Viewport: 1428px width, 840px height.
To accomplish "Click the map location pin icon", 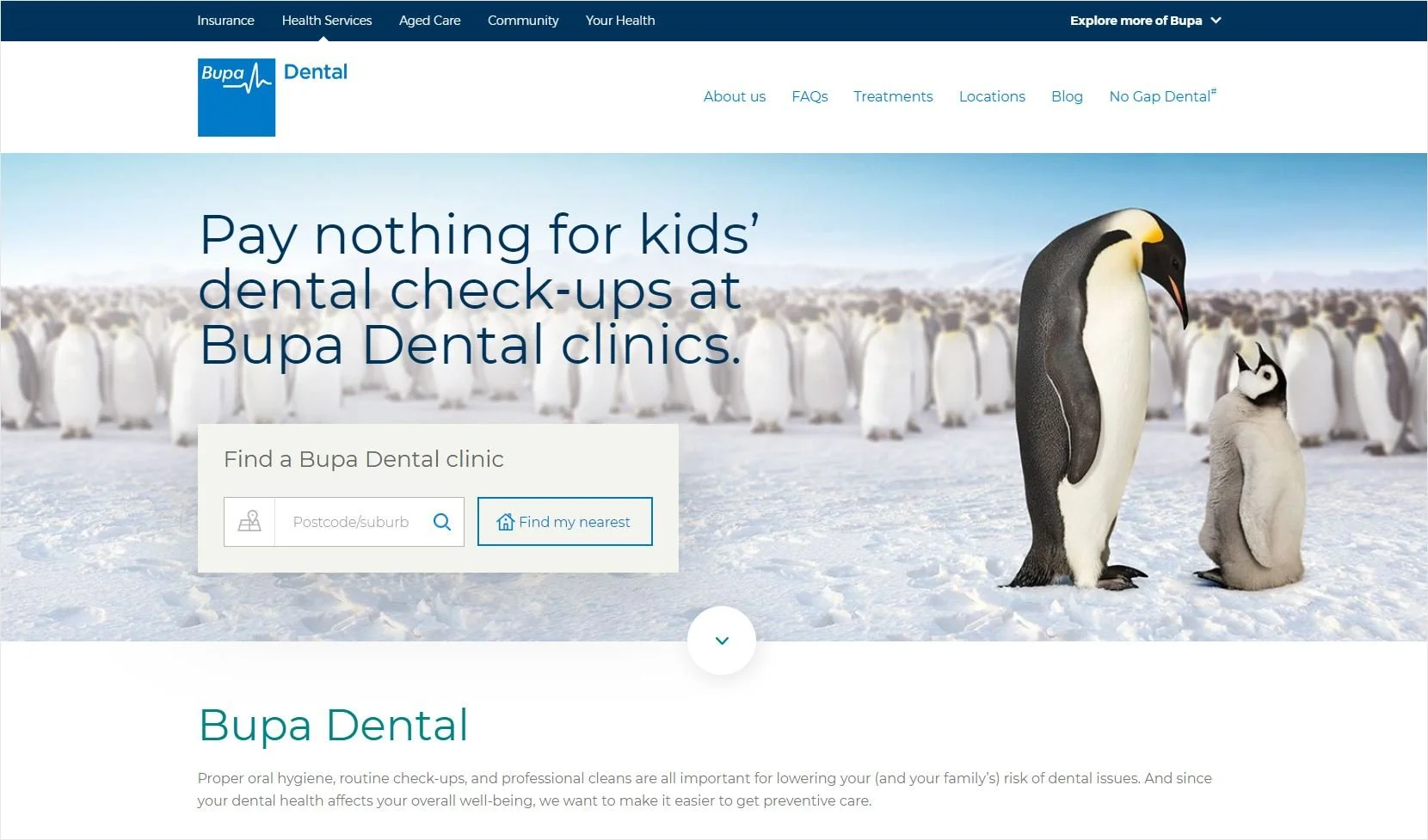I will tap(249, 522).
